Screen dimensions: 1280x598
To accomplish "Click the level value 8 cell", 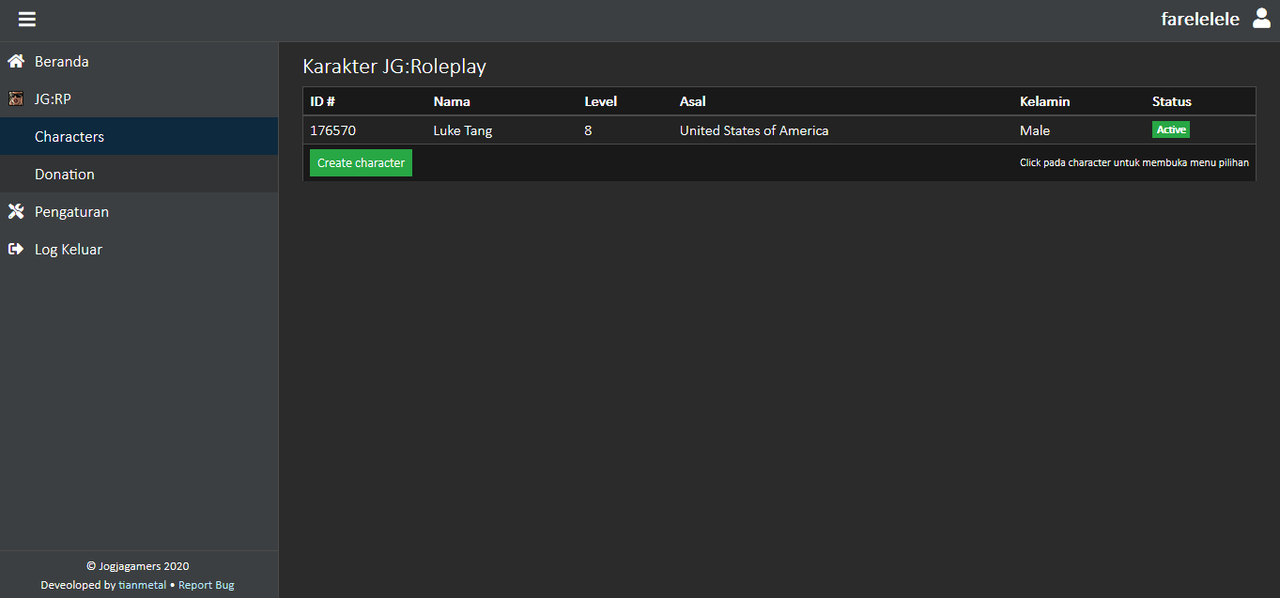I will (588, 130).
